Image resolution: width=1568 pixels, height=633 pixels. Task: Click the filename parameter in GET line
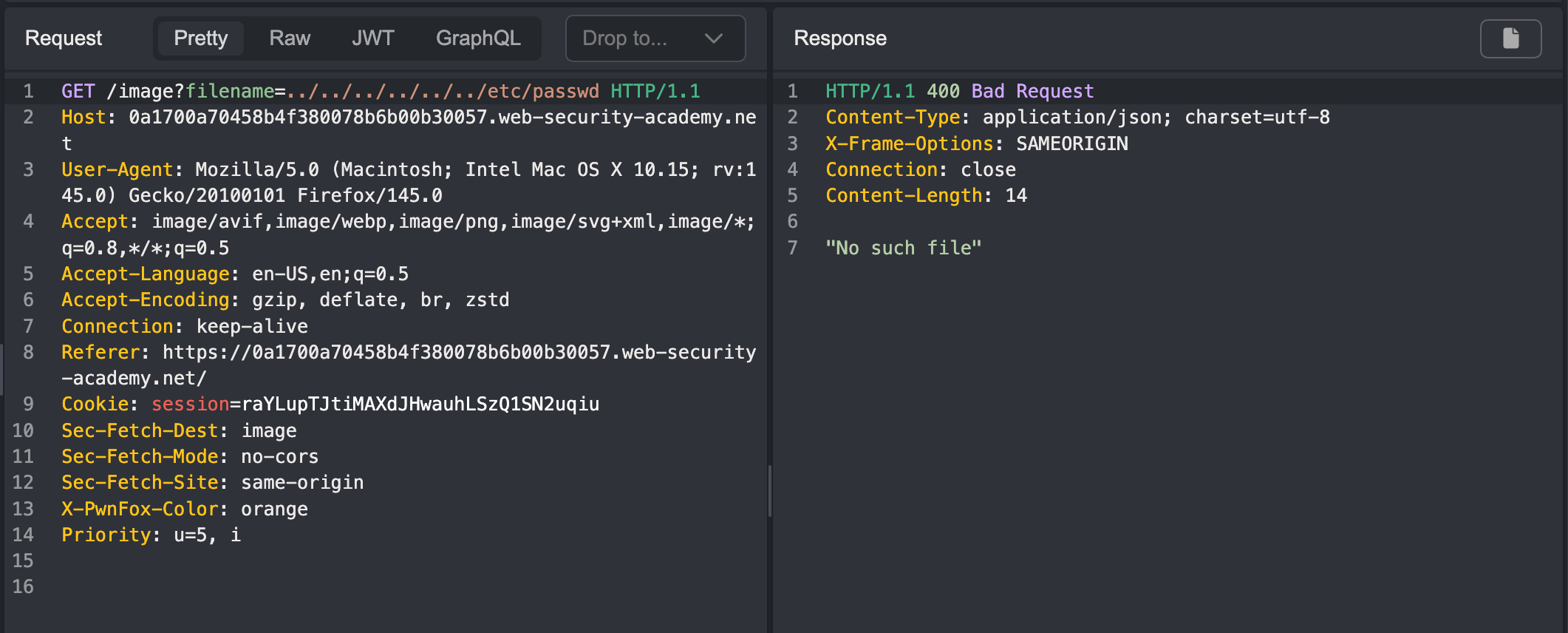(x=230, y=91)
